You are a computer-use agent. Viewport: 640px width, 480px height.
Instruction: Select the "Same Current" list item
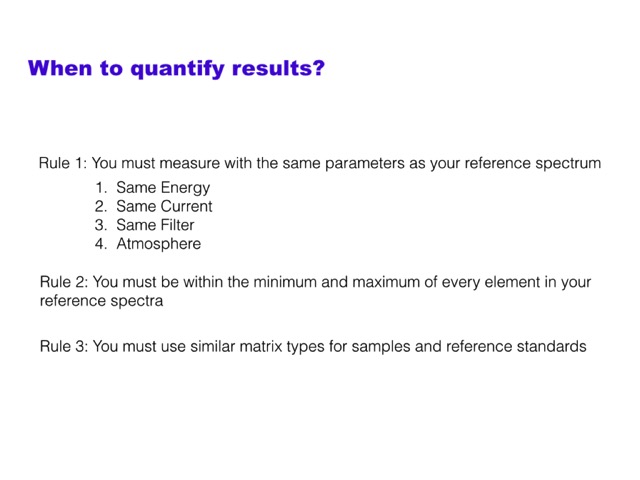[164, 206]
